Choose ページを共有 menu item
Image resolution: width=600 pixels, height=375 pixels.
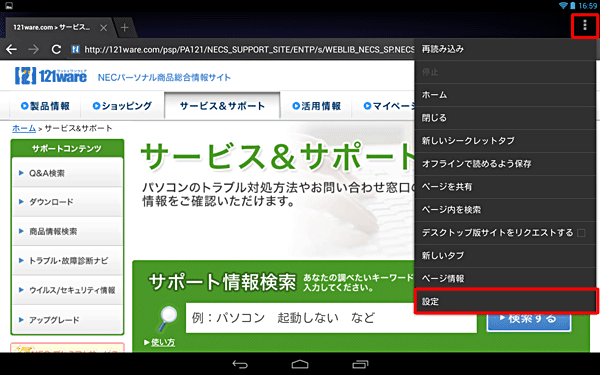[x=505, y=187]
